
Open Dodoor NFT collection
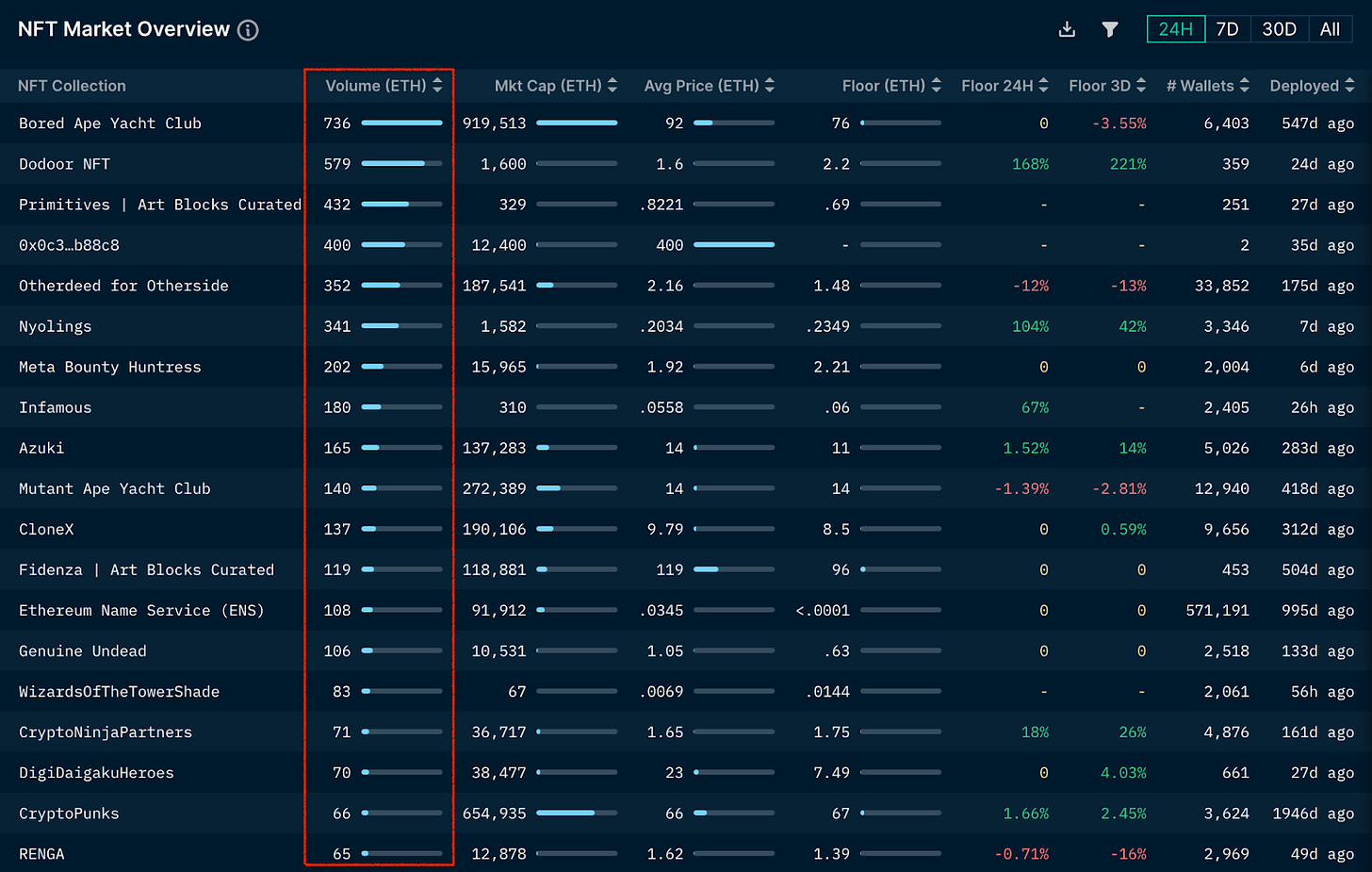[64, 164]
